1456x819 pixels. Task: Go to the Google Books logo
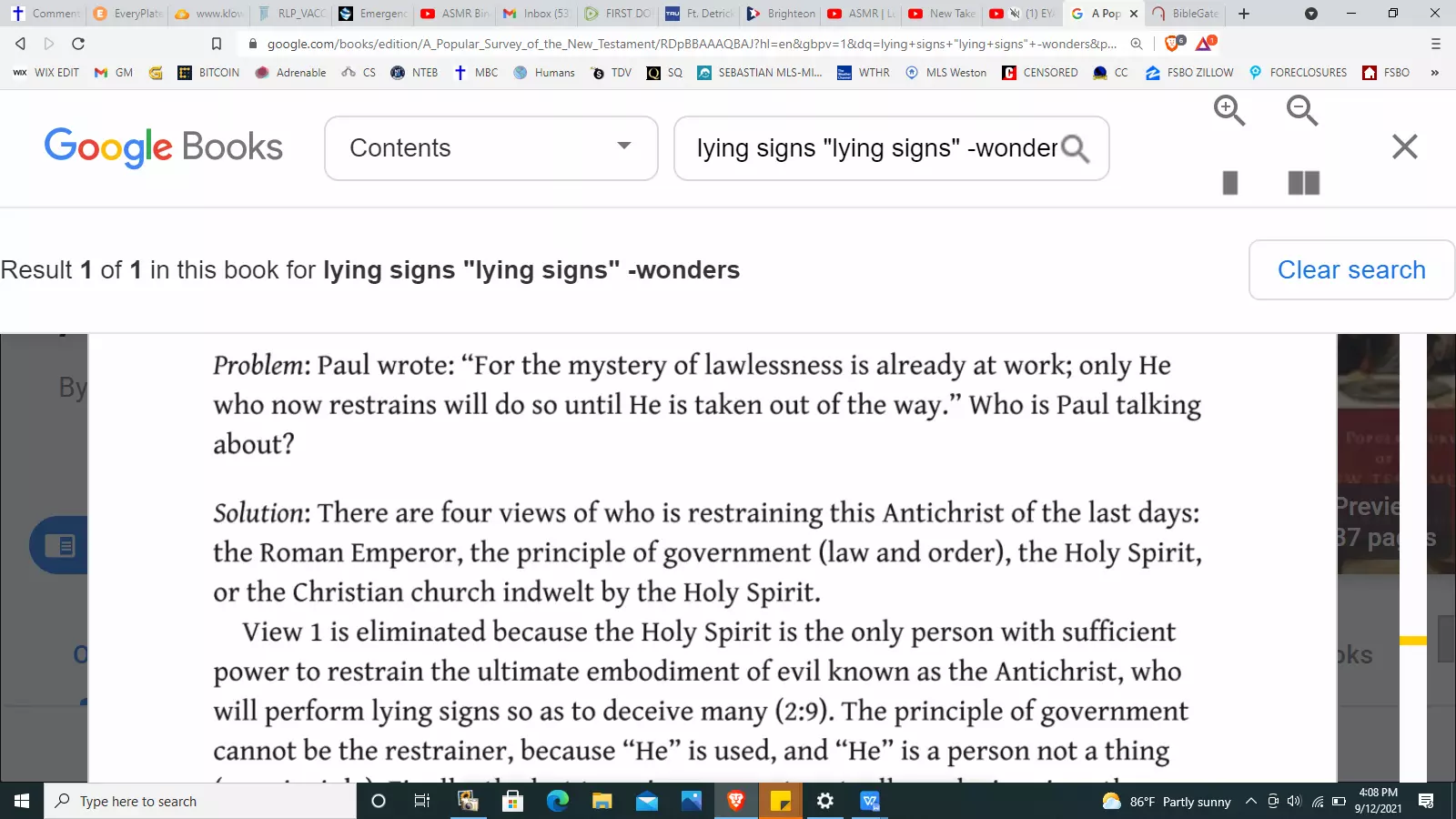coord(164,147)
